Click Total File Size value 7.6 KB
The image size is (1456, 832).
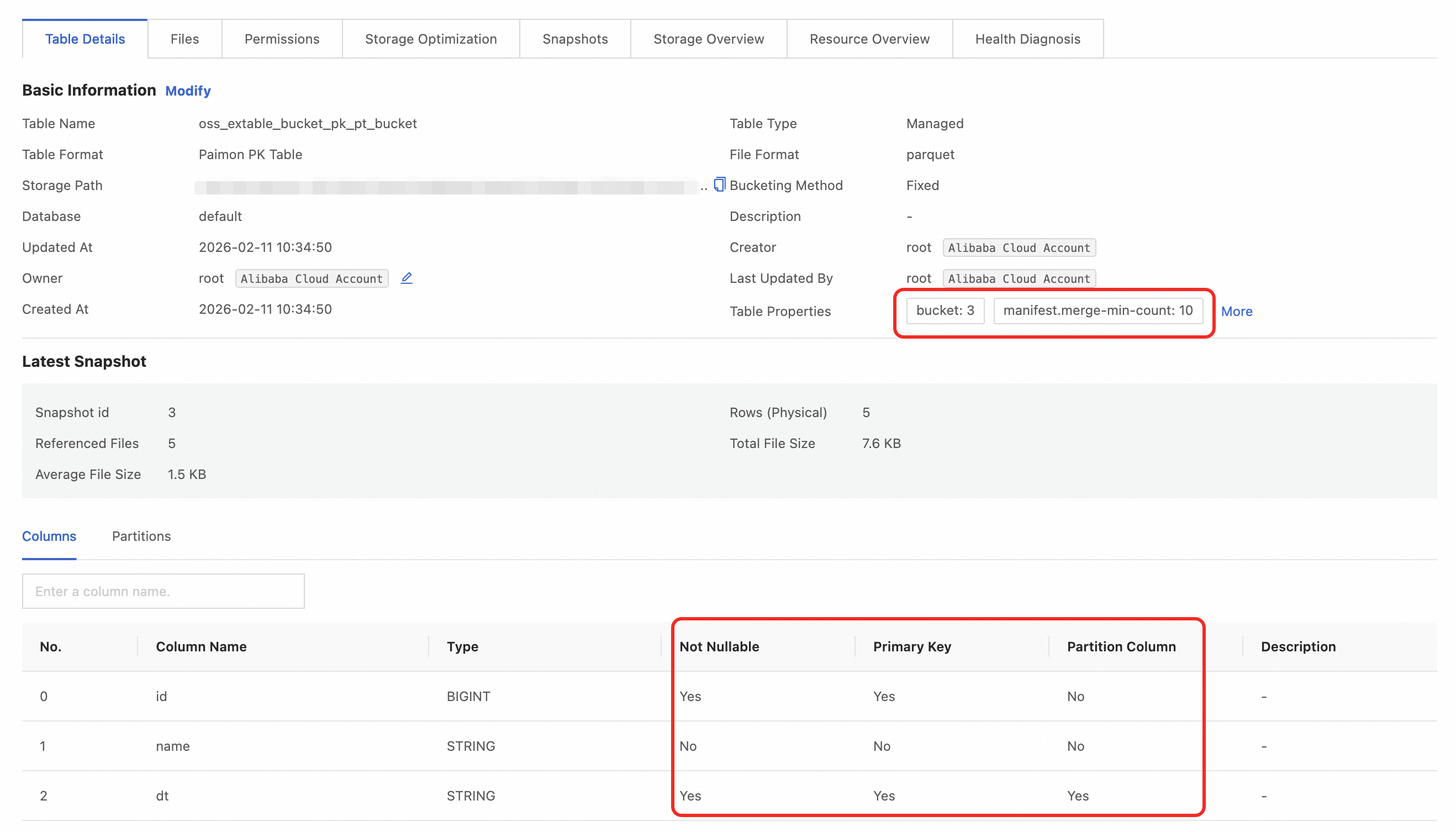coord(881,444)
